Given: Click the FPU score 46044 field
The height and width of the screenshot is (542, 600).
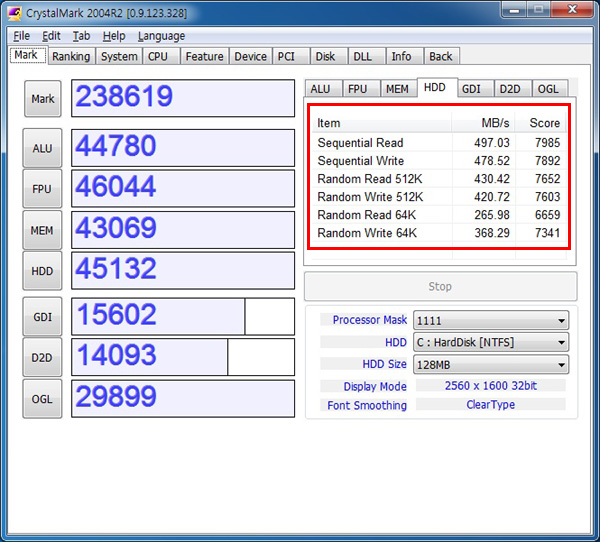Looking at the screenshot, I should pyautogui.click(x=183, y=189).
